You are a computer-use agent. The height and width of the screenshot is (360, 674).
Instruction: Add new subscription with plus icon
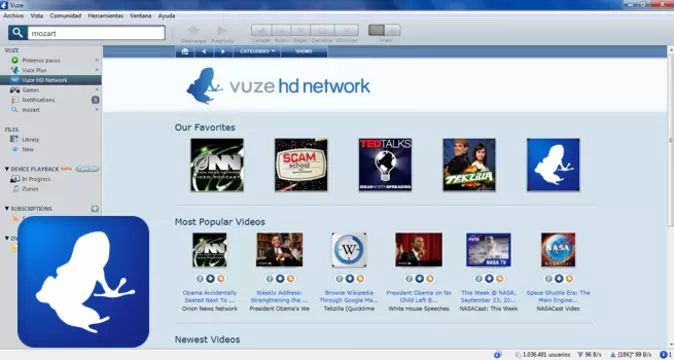[x=95, y=209]
